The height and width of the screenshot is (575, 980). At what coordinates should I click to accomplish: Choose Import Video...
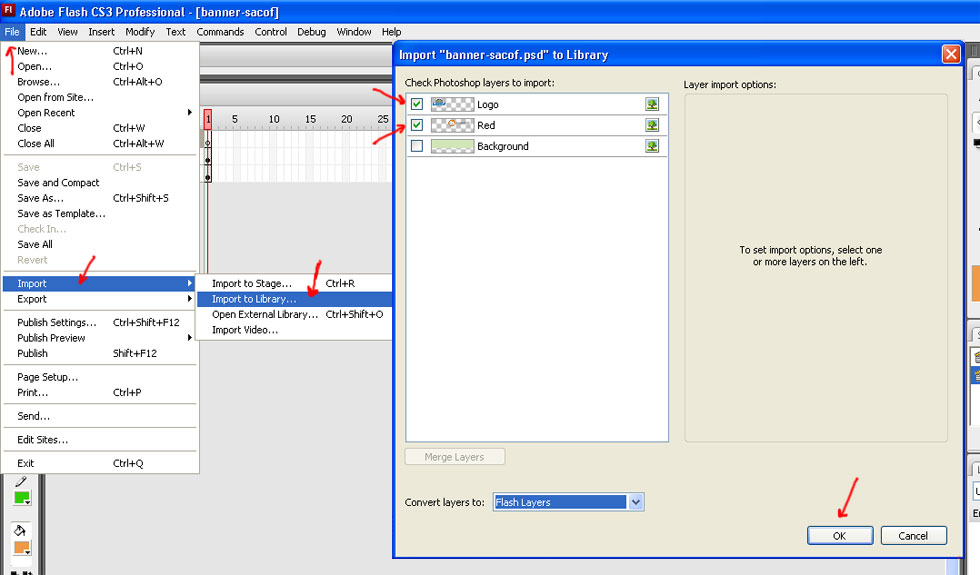(x=294, y=330)
